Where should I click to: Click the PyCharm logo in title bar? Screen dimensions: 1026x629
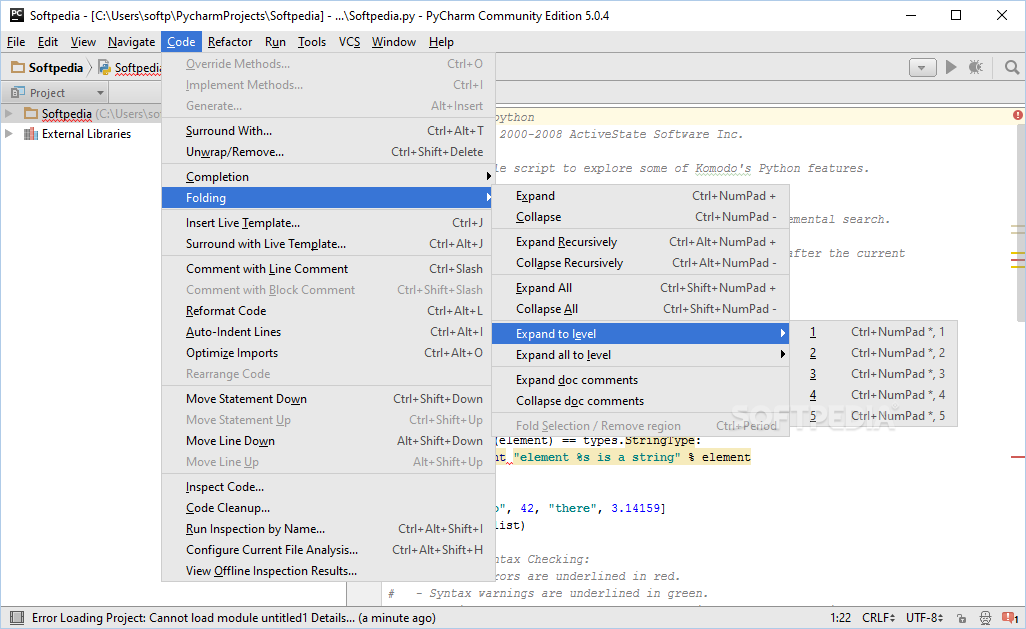[16, 15]
